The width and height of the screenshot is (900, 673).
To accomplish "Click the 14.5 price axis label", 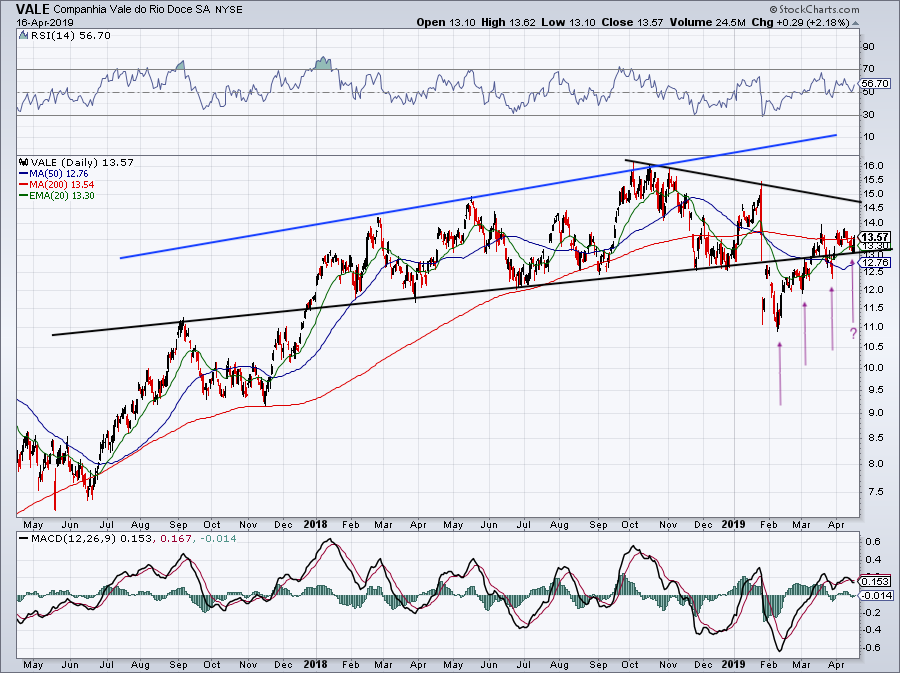I will point(872,208).
